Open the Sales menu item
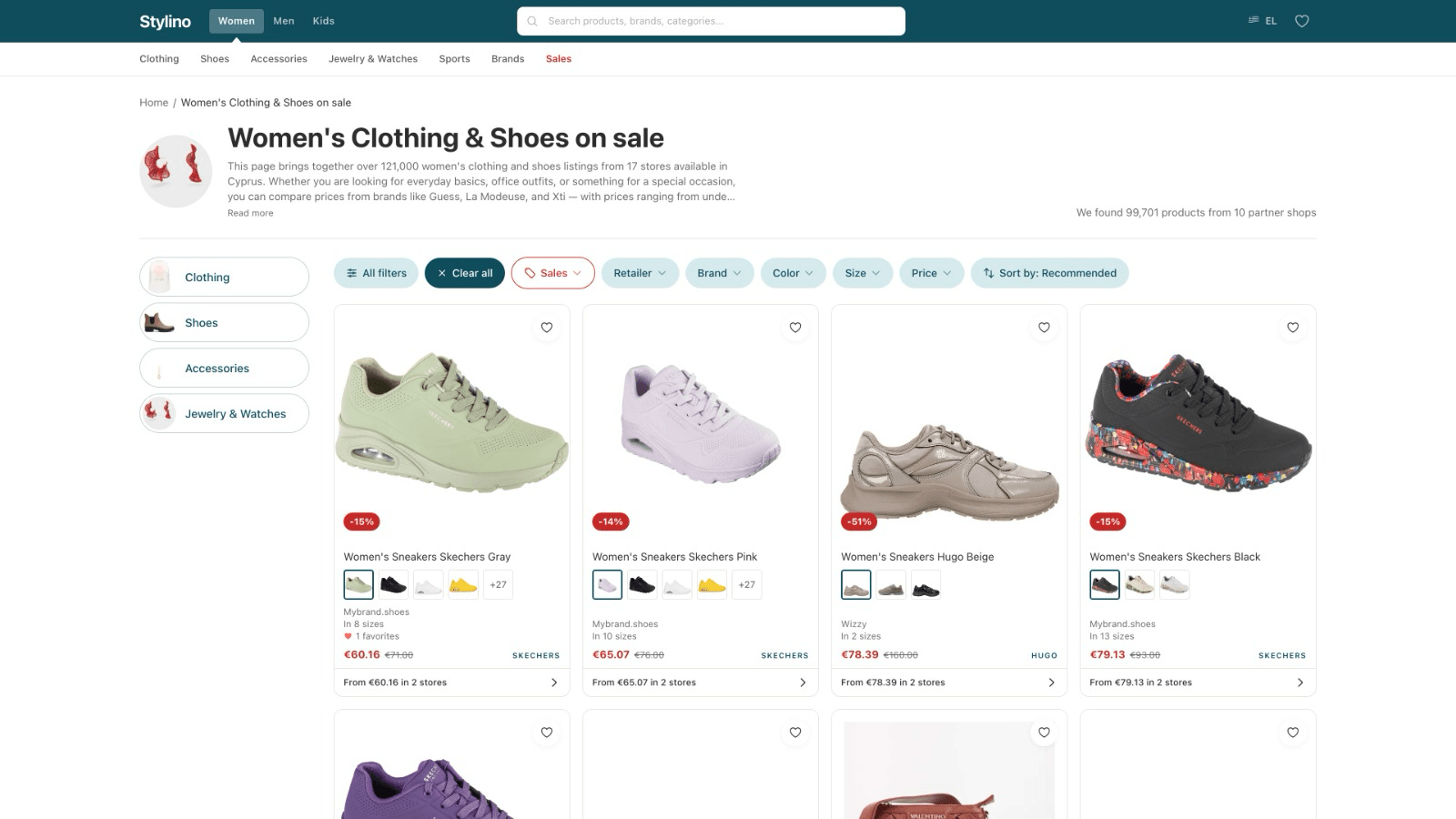Screen dimensions: 1456x819 pyautogui.click(x=559, y=59)
